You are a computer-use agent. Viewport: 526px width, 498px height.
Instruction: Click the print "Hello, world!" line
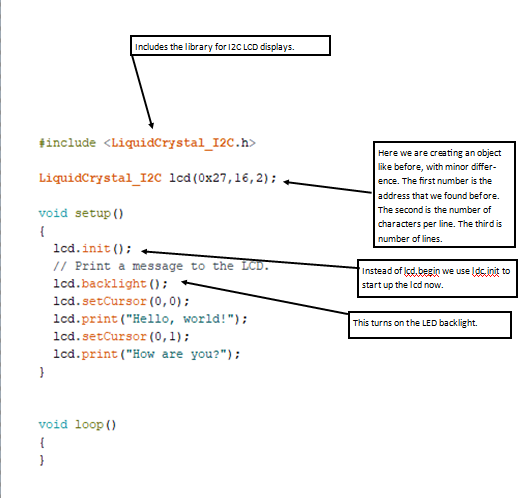pyautogui.click(x=150, y=319)
